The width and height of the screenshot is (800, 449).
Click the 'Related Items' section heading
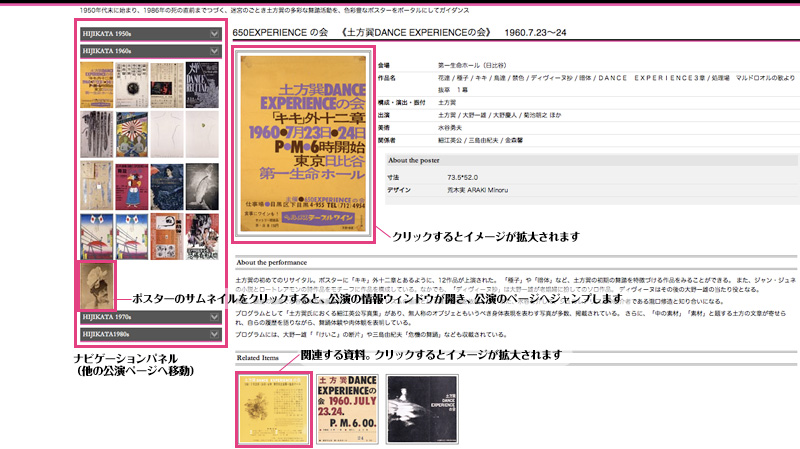258,358
